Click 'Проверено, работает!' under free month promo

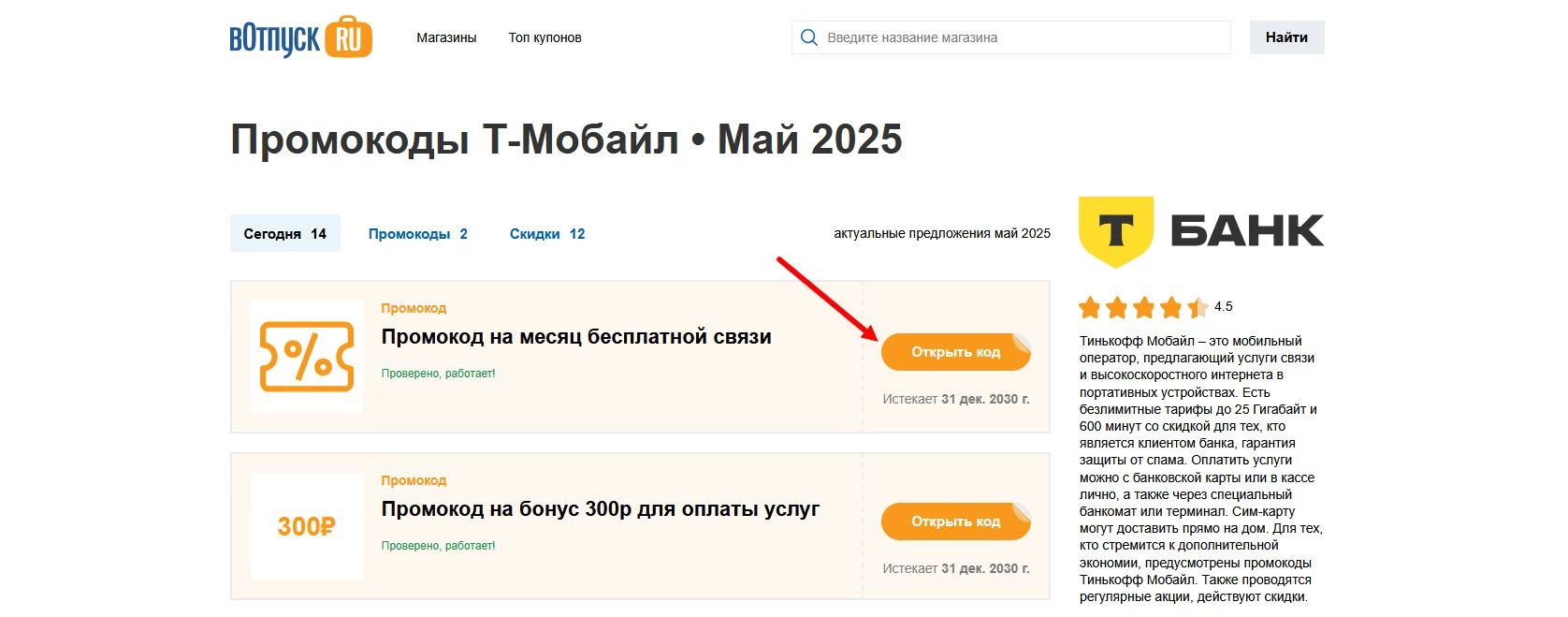point(439,374)
